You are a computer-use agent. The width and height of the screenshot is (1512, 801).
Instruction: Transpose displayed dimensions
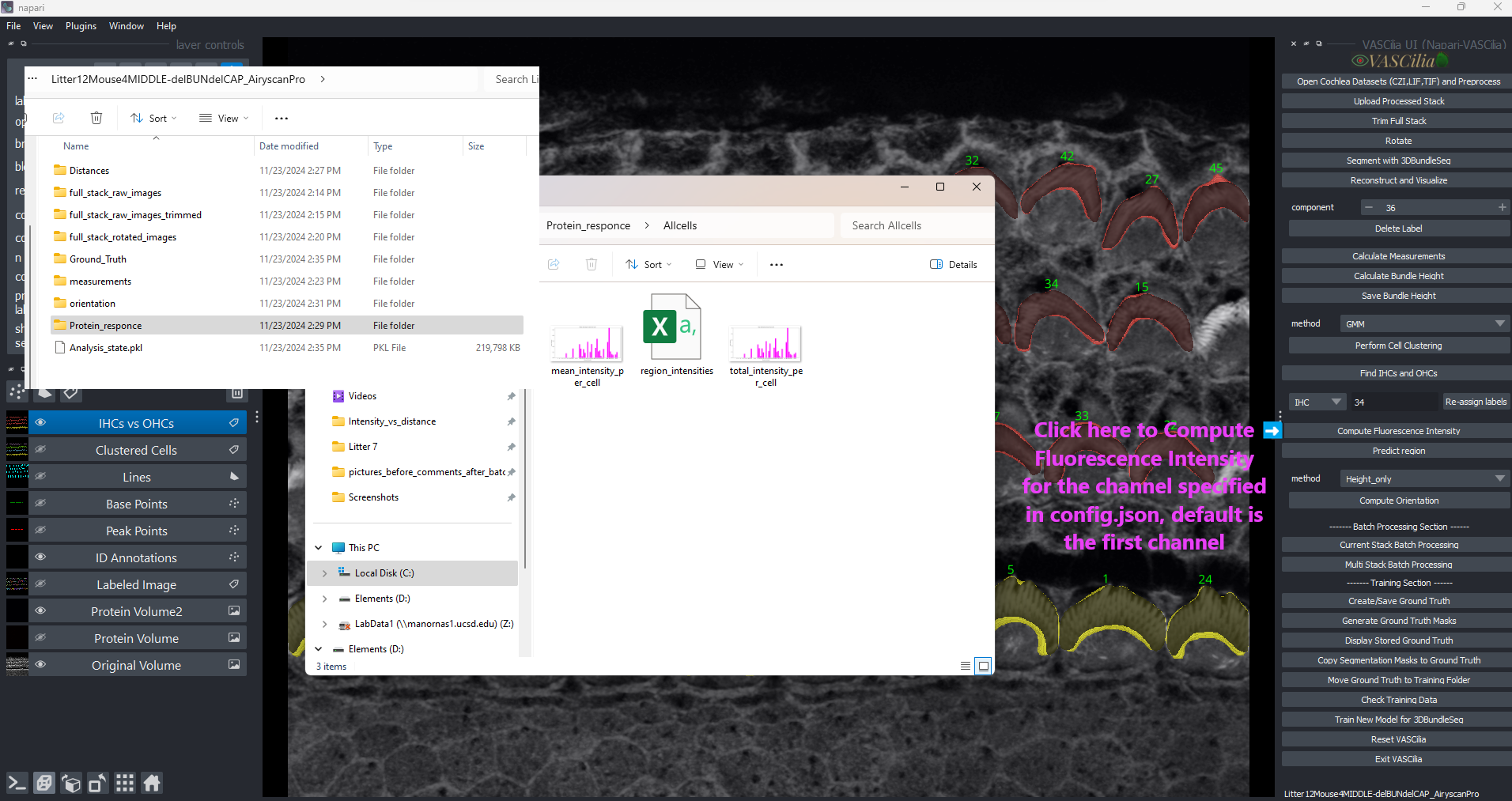click(x=98, y=783)
